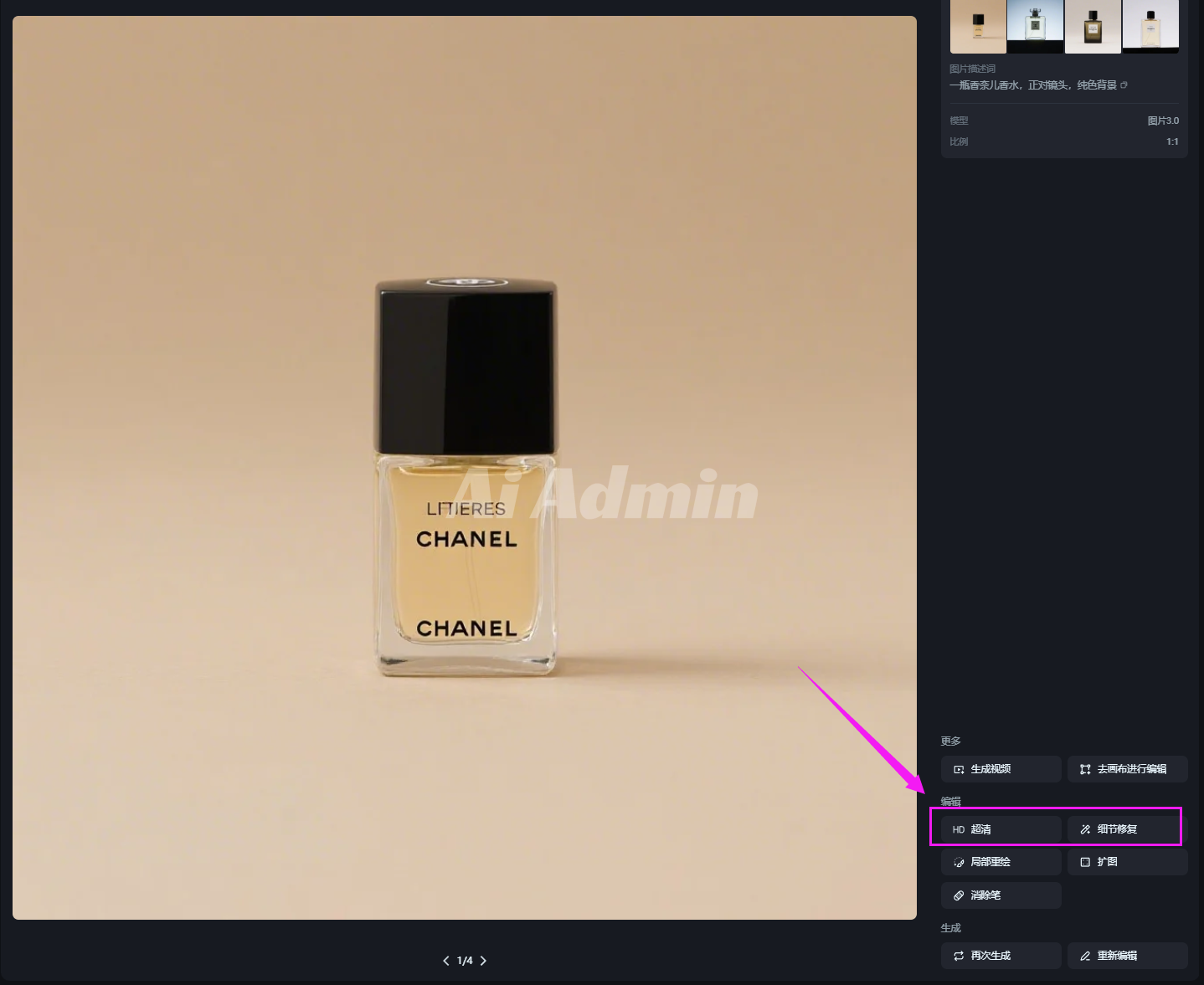This screenshot has height=985, width=1204.
Task: Select second thumbnail with blue background
Action: pyautogui.click(x=1036, y=26)
